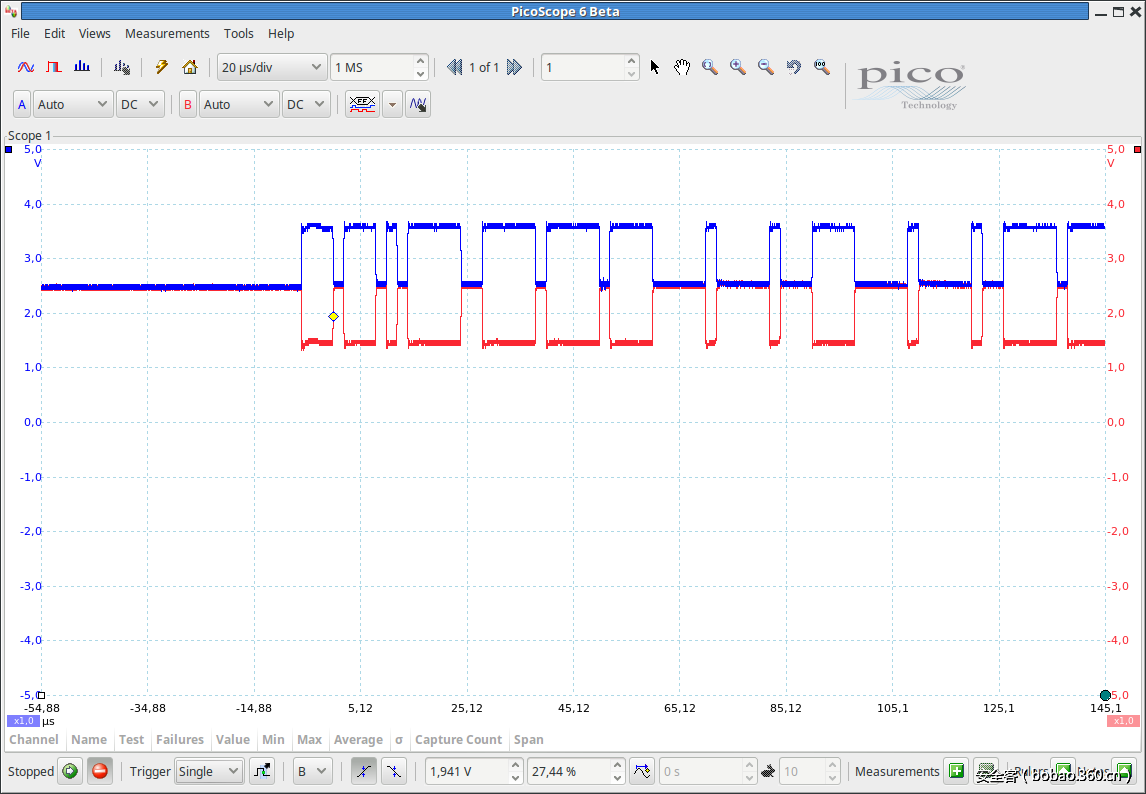Open trigger mode Single dropdown
Image resolution: width=1146 pixels, height=794 pixels.
click(x=209, y=771)
